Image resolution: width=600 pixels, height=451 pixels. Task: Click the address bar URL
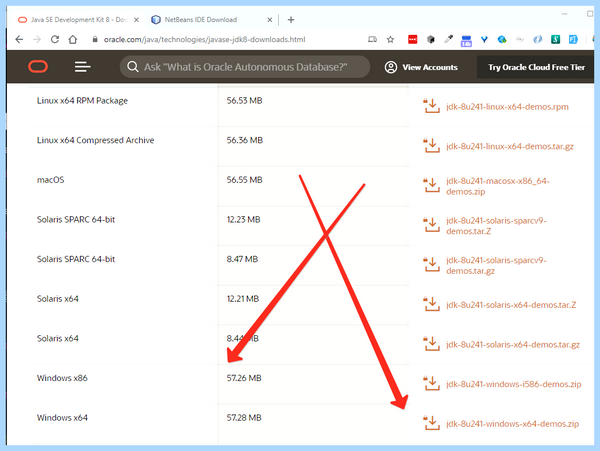[x=204, y=39]
